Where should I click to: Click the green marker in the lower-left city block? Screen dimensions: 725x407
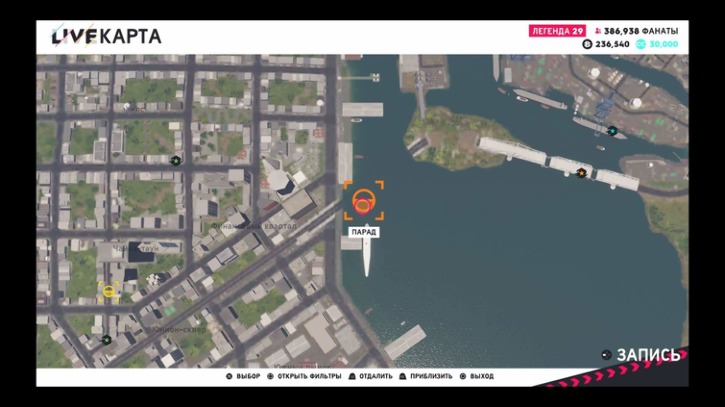(x=106, y=339)
